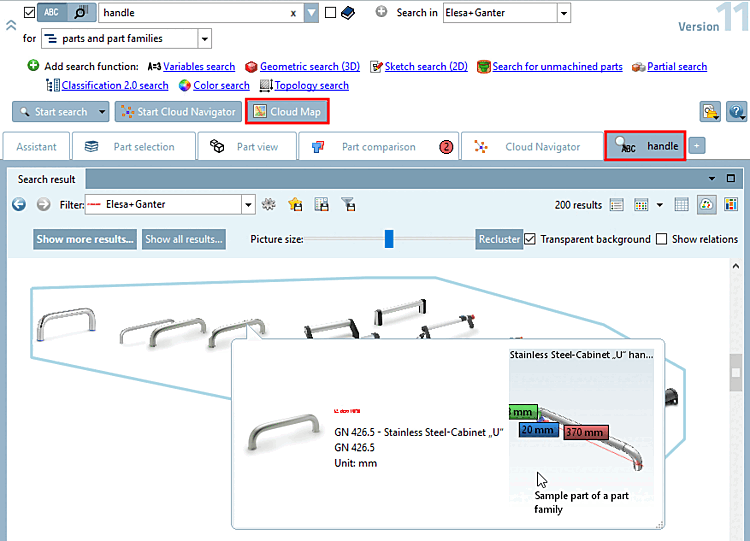The width and height of the screenshot is (750, 541).
Task: Click the star favorites save icon
Action: (295, 205)
